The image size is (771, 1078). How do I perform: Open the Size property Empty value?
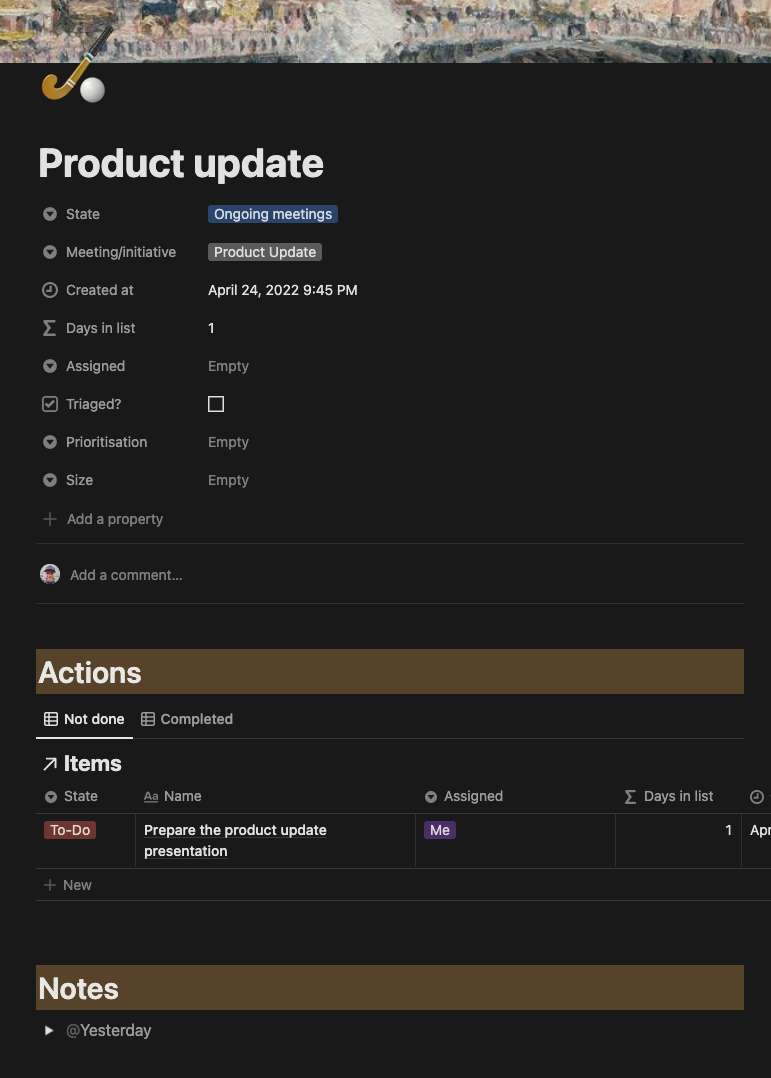[x=228, y=480]
